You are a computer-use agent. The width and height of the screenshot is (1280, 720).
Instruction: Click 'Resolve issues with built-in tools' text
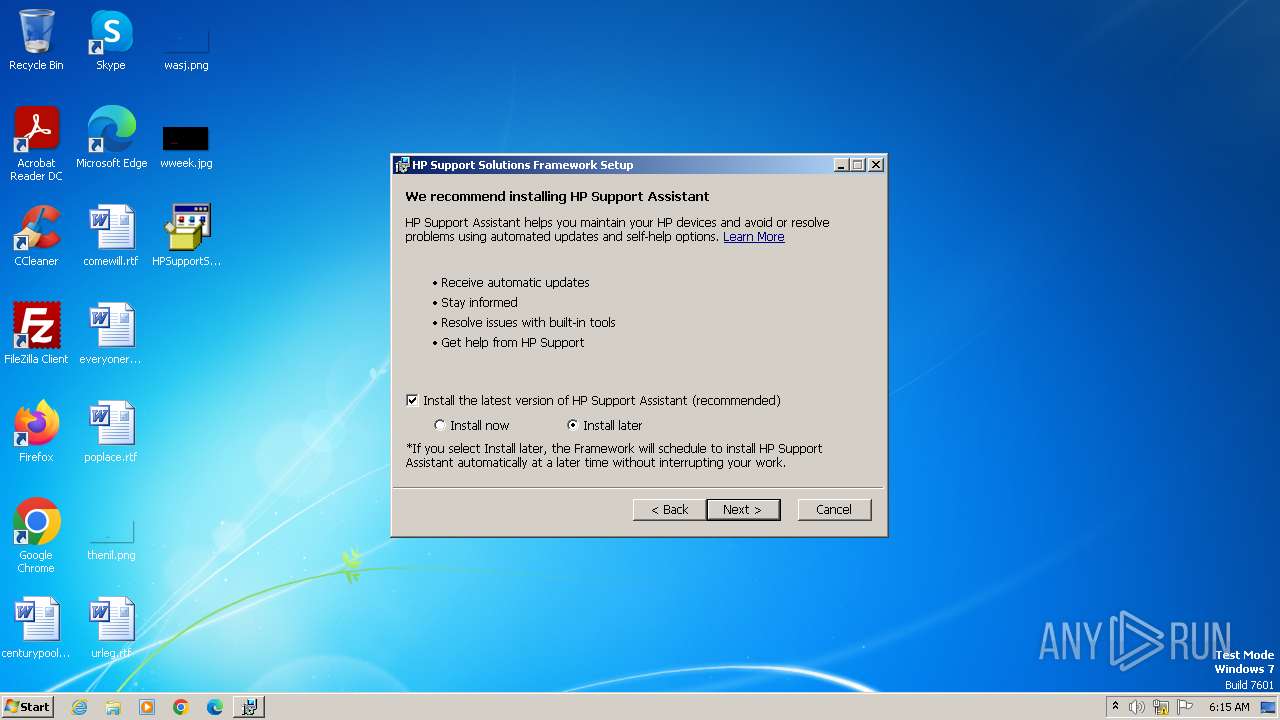point(528,323)
